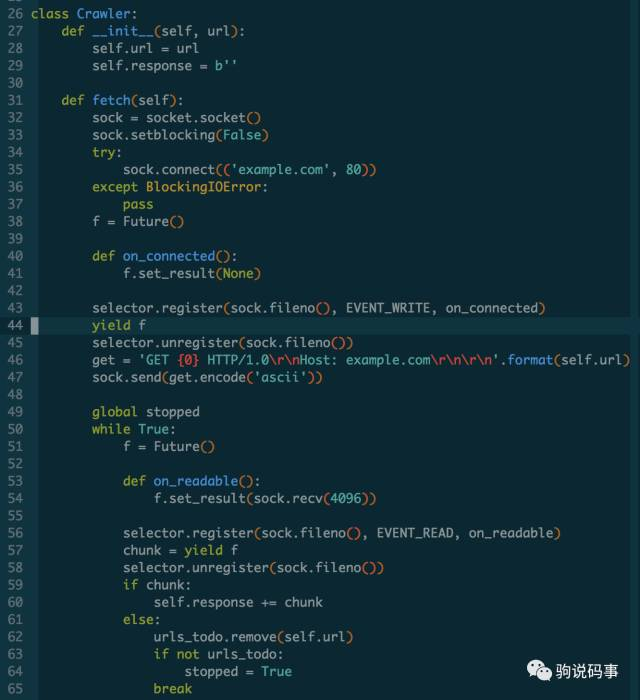This screenshot has width=640, height=700.
Task: Click EVENT_READ on line 56
Action: click(x=415, y=533)
